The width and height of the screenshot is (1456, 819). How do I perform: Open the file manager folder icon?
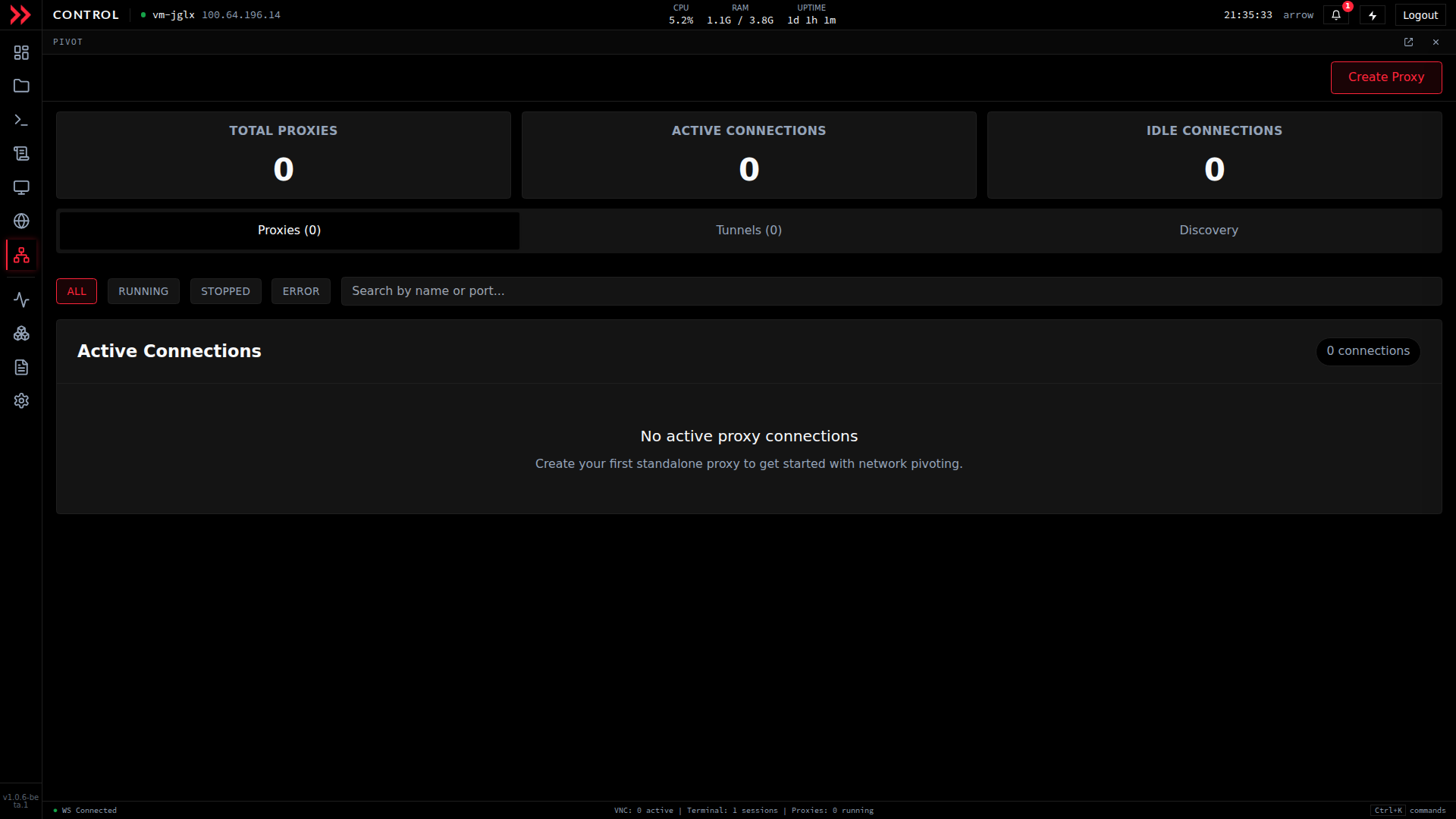point(21,86)
